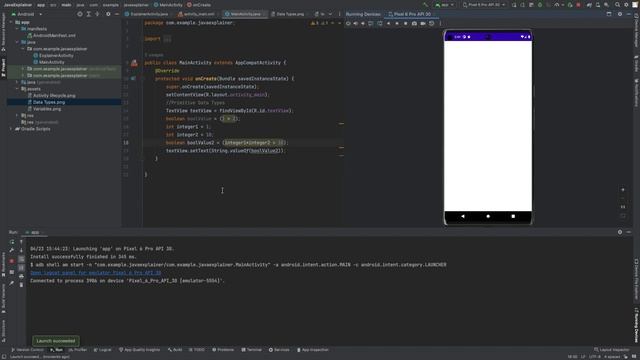The width and height of the screenshot is (640, 360).
Task: Click zoom in plus on emulator panel
Action: pyautogui.click(x=623, y=190)
